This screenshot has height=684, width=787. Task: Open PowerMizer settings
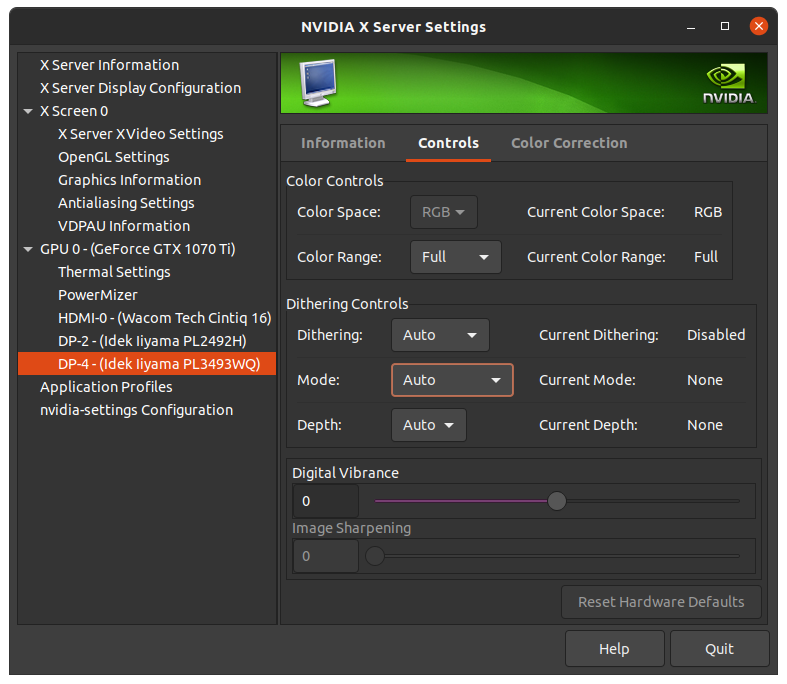[x=98, y=295]
